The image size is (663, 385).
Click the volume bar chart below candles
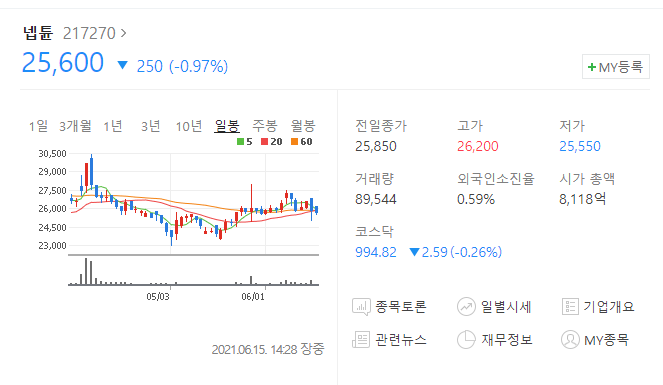[x=194, y=271]
